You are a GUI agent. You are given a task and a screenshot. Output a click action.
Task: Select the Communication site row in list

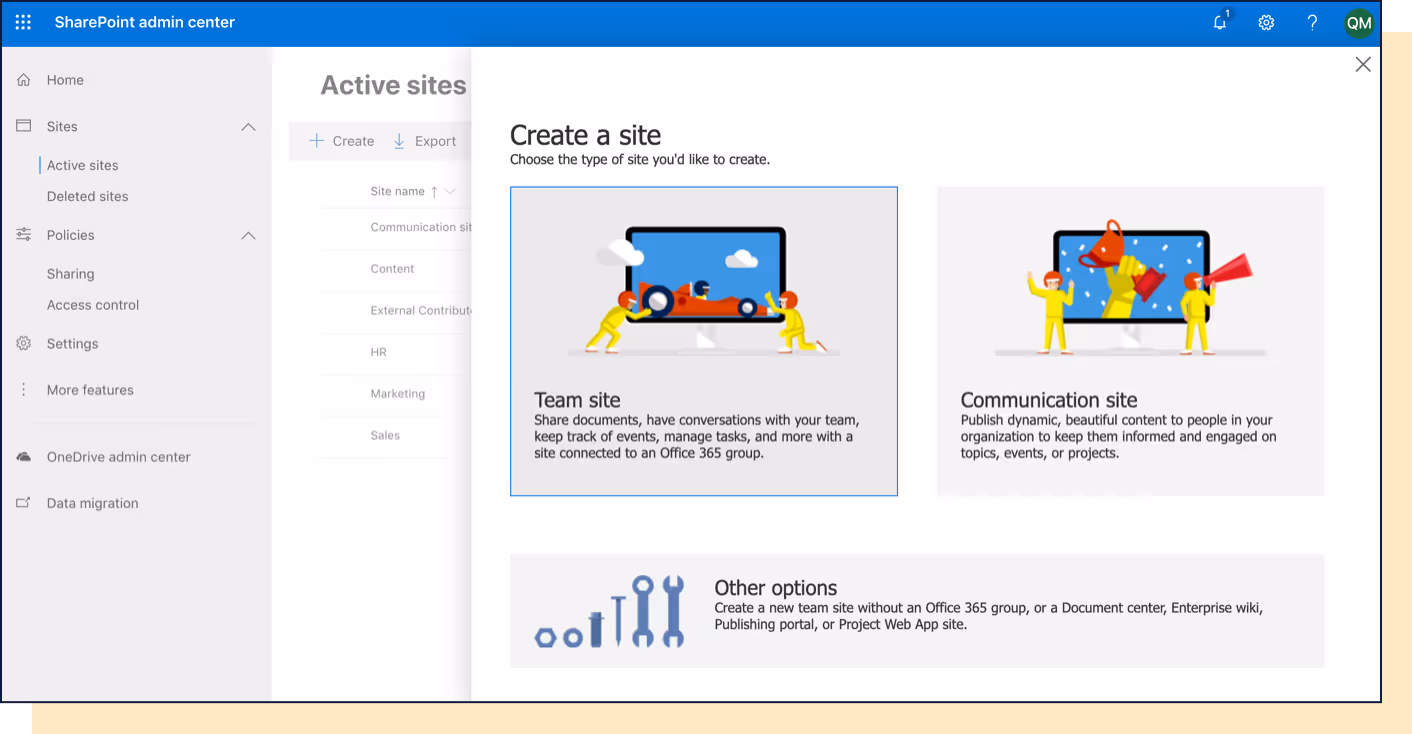pyautogui.click(x=396, y=228)
